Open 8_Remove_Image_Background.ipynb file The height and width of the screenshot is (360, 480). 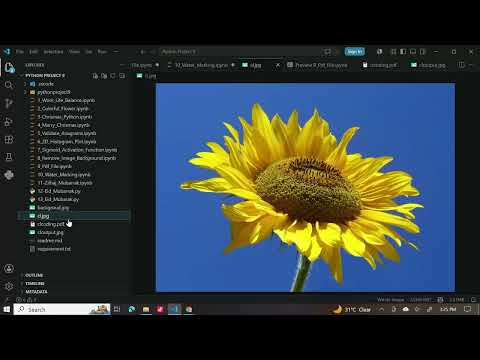click(77, 158)
